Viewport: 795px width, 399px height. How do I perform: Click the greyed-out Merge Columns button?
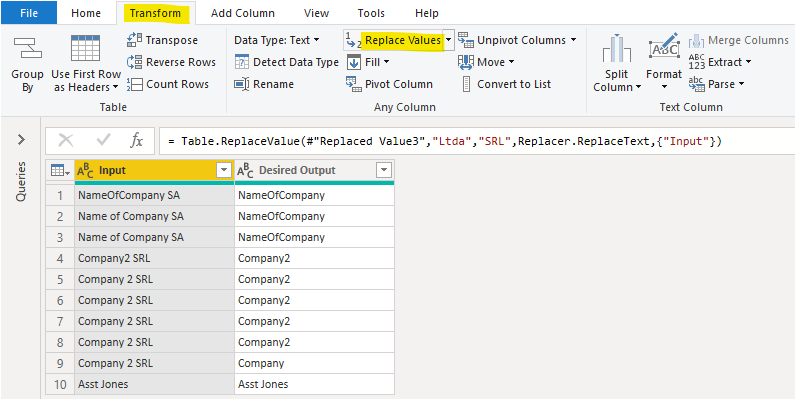tap(739, 40)
